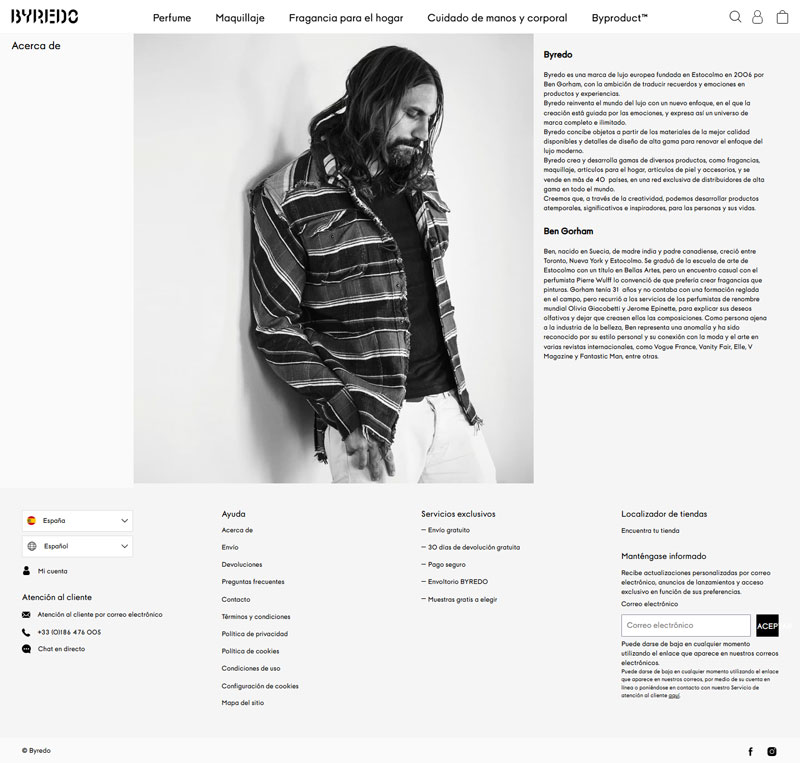This screenshot has width=800, height=763.
Task: Click Localizador de tiendas heading
Action: point(664,514)
